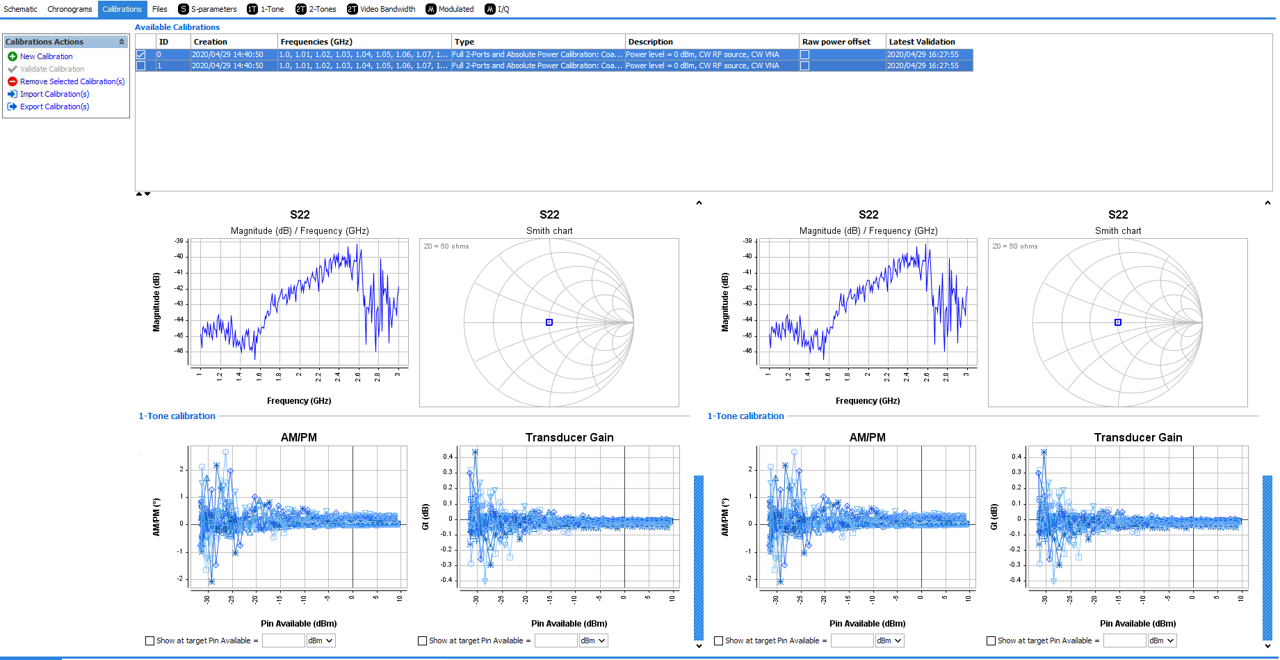Tick 'Show at target Pin Available' under right Transducer Gain chart

point(991,641)
